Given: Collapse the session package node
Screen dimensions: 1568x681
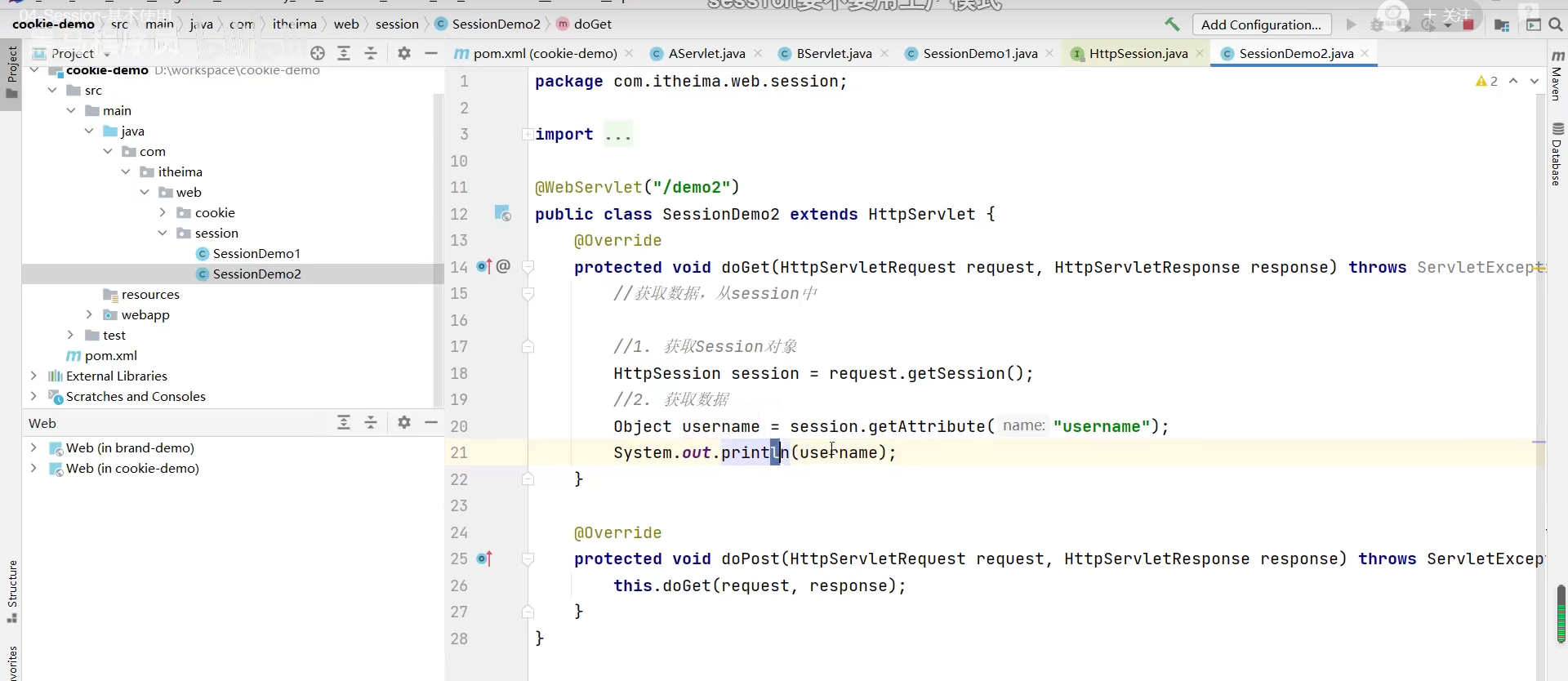Looking at the screenshot, I should [x=163, y=233].
